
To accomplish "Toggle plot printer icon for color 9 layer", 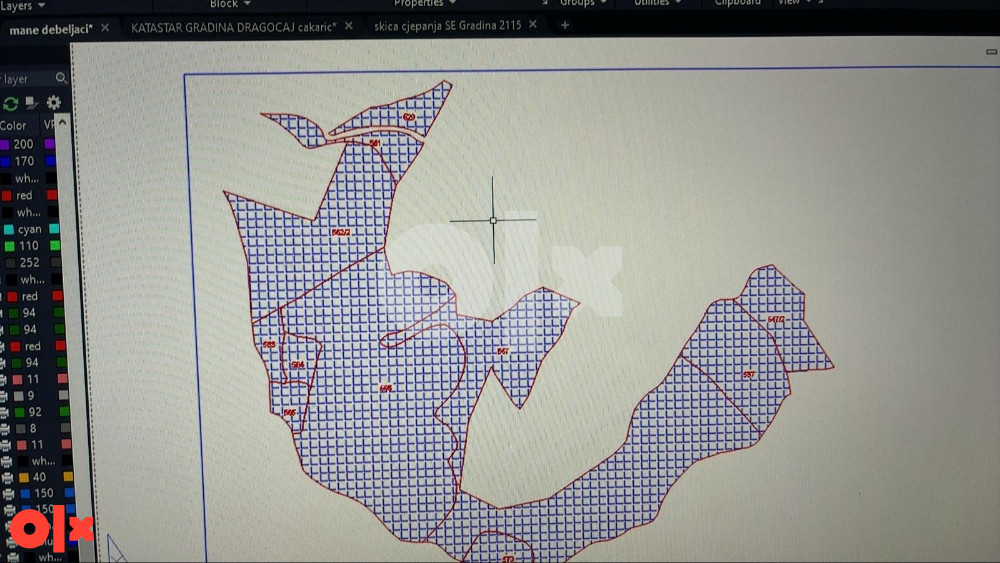I will point(4,395).
